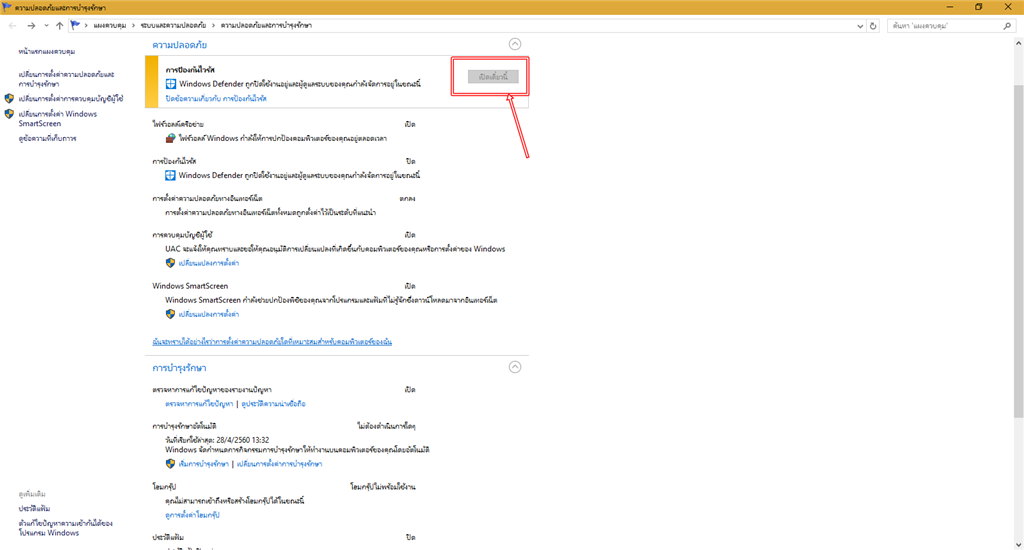Screen dimensions: 1024x550
Task: Click the Windows Firewall brick wall icon
Action: (170, 138)
